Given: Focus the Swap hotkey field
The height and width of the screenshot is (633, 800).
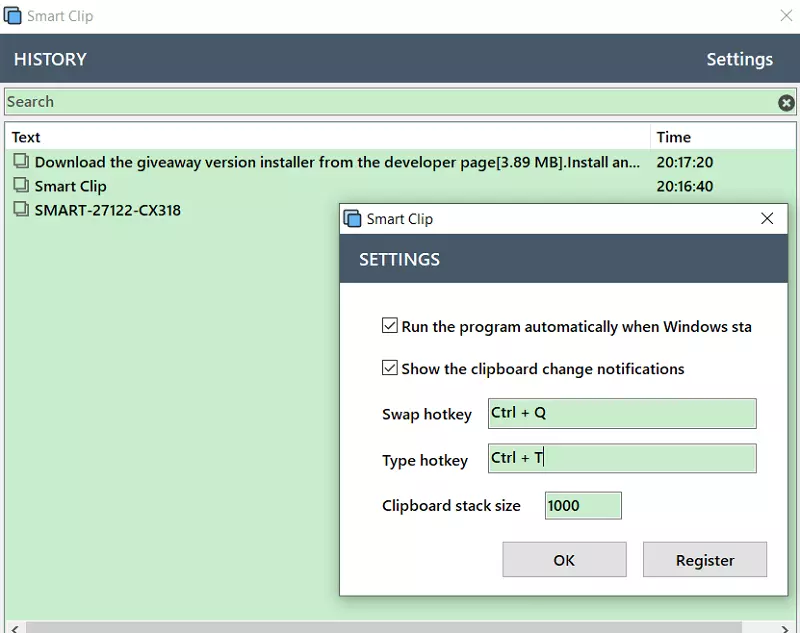Looking at the screenshot, I should [x=621, y=413].
